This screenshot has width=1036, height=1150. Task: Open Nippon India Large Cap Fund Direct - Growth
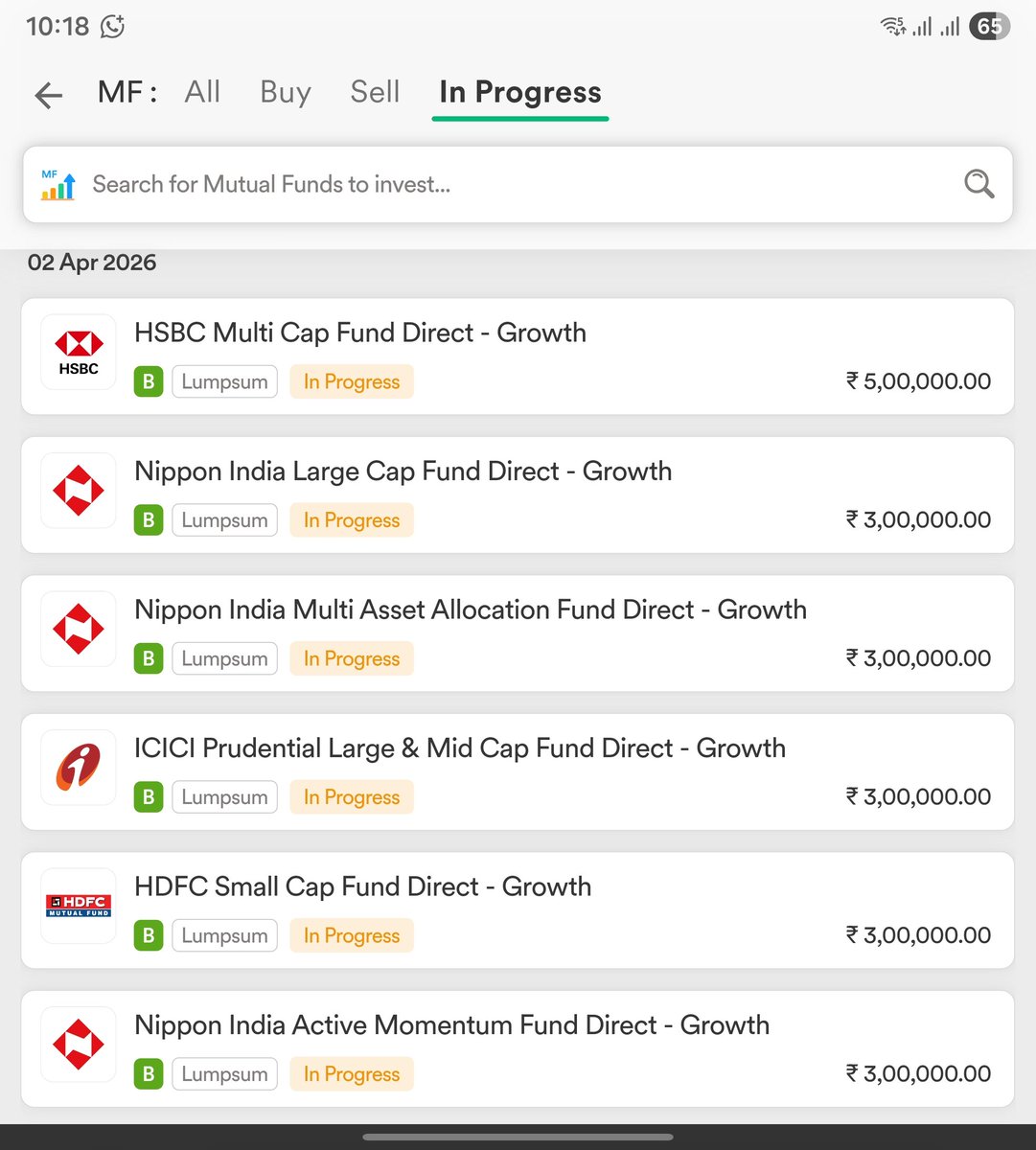[518, 495]
